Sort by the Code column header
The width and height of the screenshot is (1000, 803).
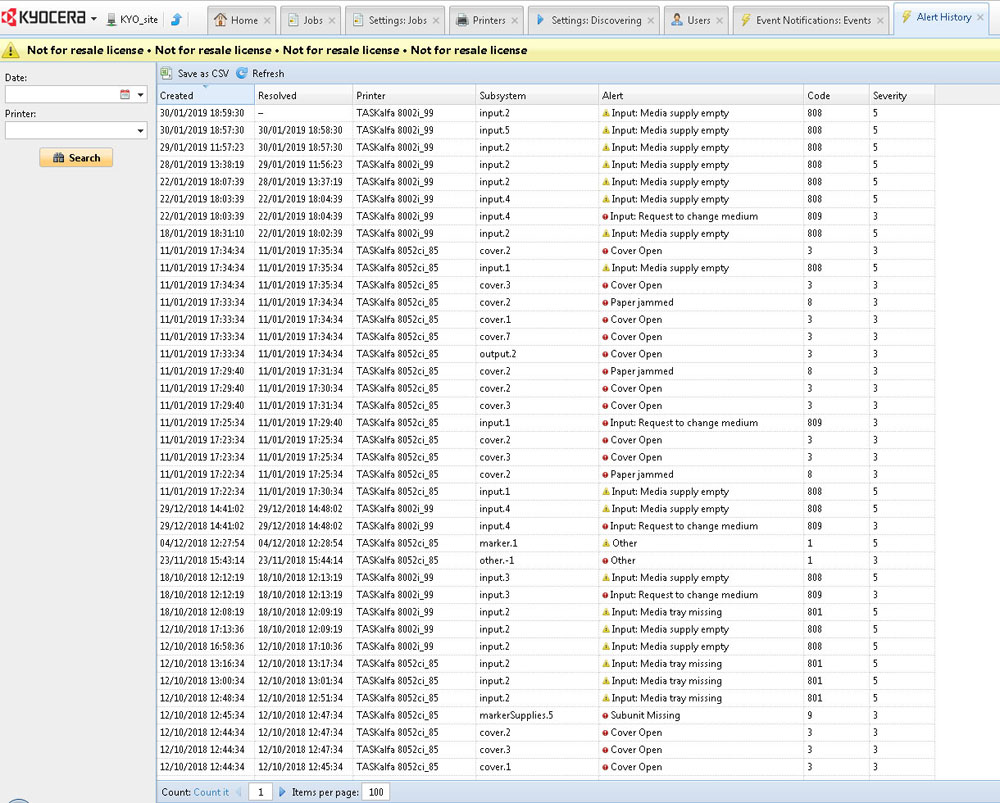pyautogui.click(x=836, y=96)
